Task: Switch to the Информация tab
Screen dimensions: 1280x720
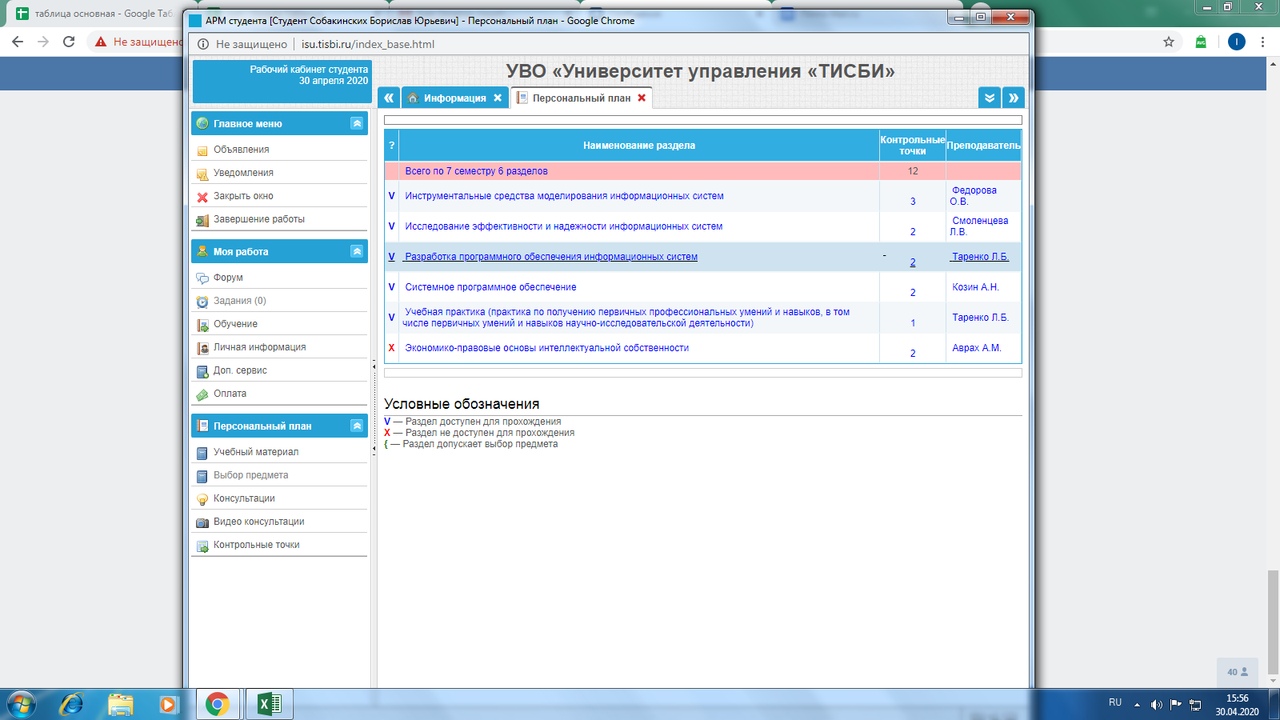Action: (454, 98)
